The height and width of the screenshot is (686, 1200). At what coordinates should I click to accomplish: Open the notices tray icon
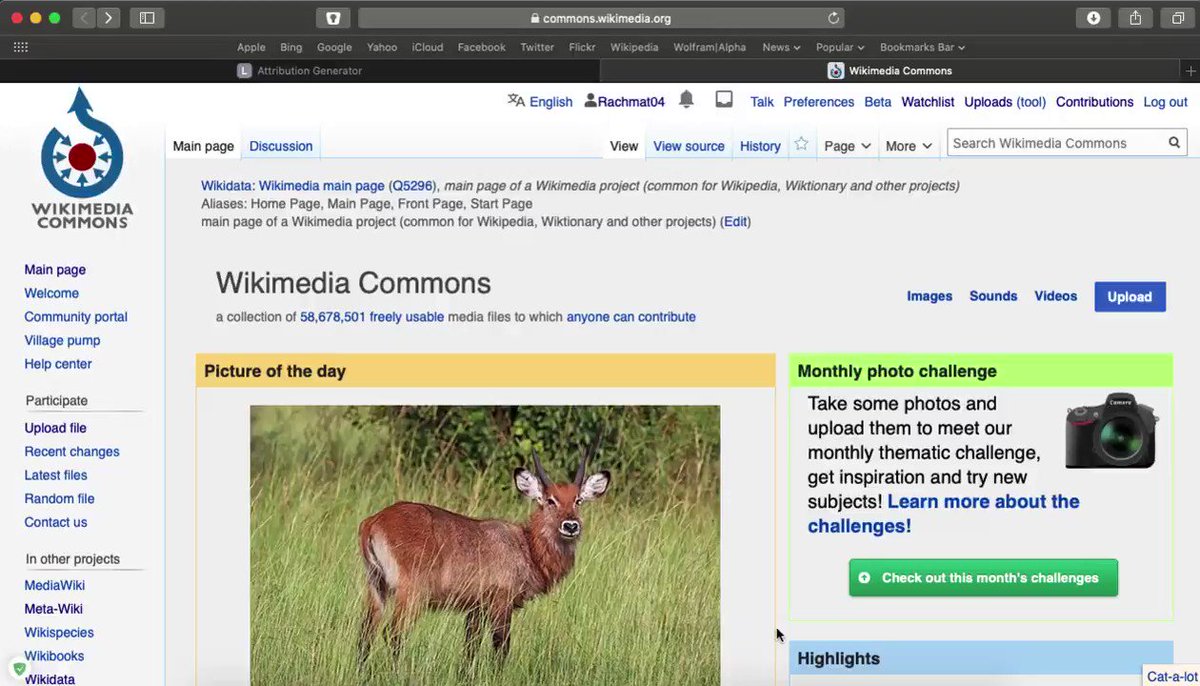(724, 99)
